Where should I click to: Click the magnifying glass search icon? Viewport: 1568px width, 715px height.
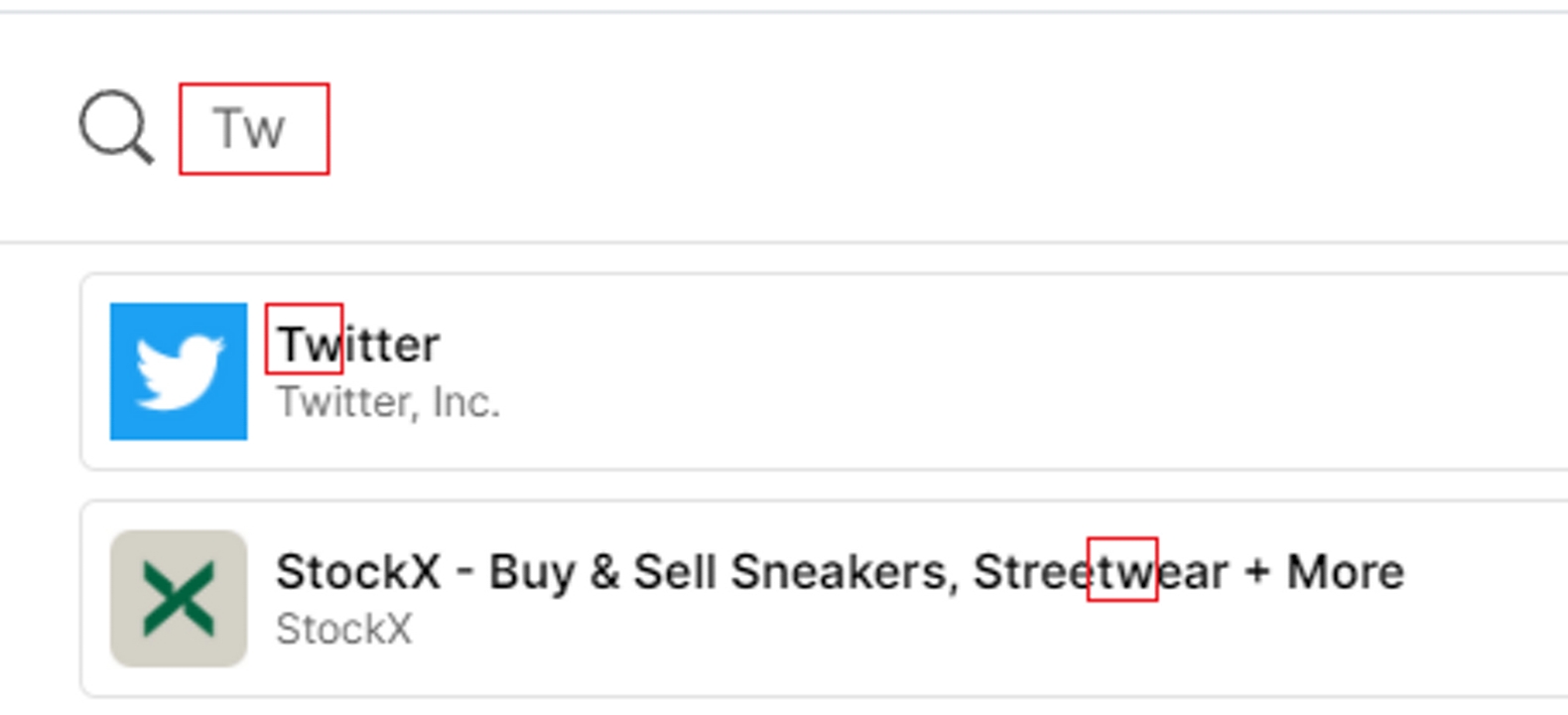115,127
